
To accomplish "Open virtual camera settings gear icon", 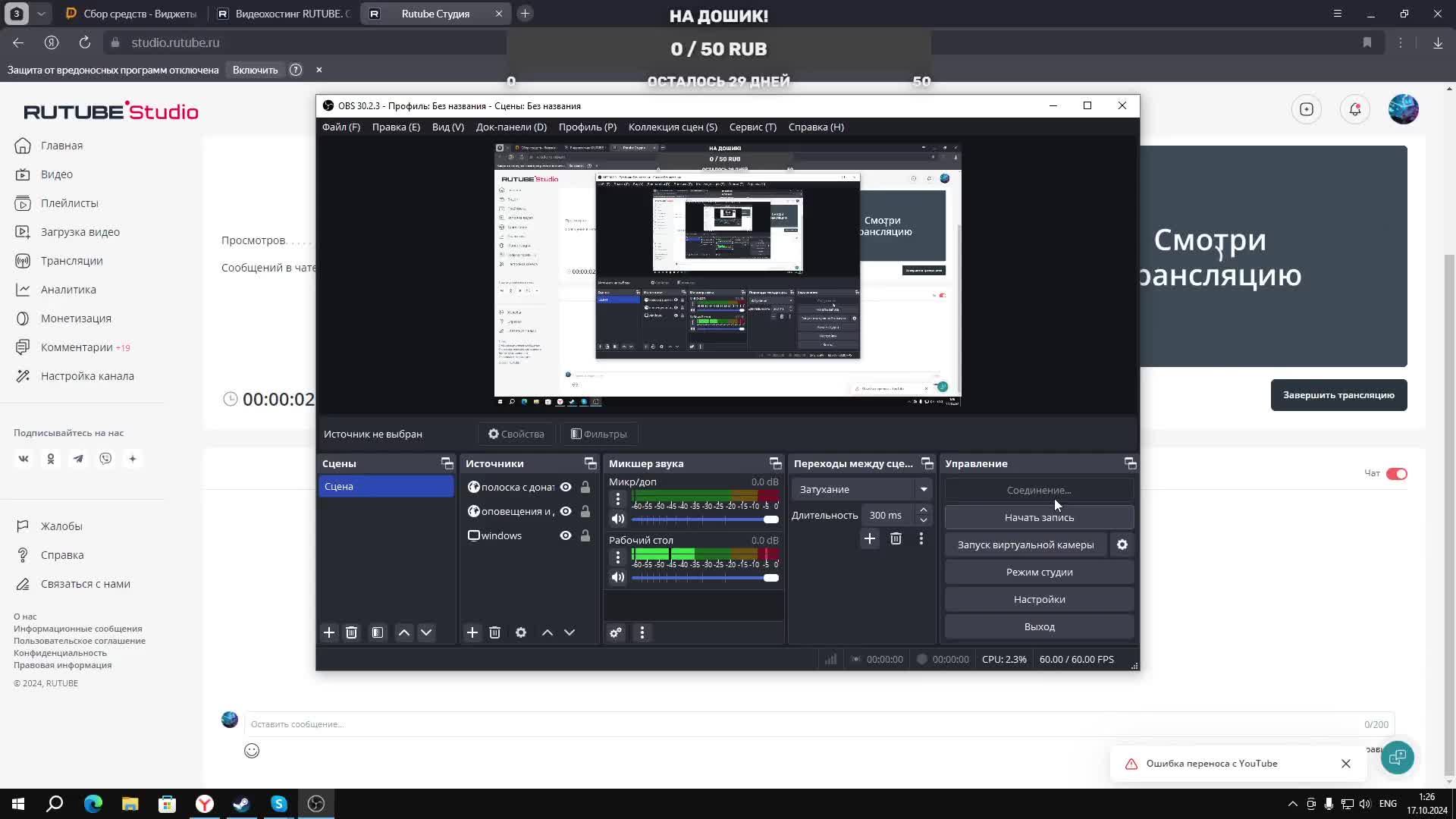I will (1122, 544).
